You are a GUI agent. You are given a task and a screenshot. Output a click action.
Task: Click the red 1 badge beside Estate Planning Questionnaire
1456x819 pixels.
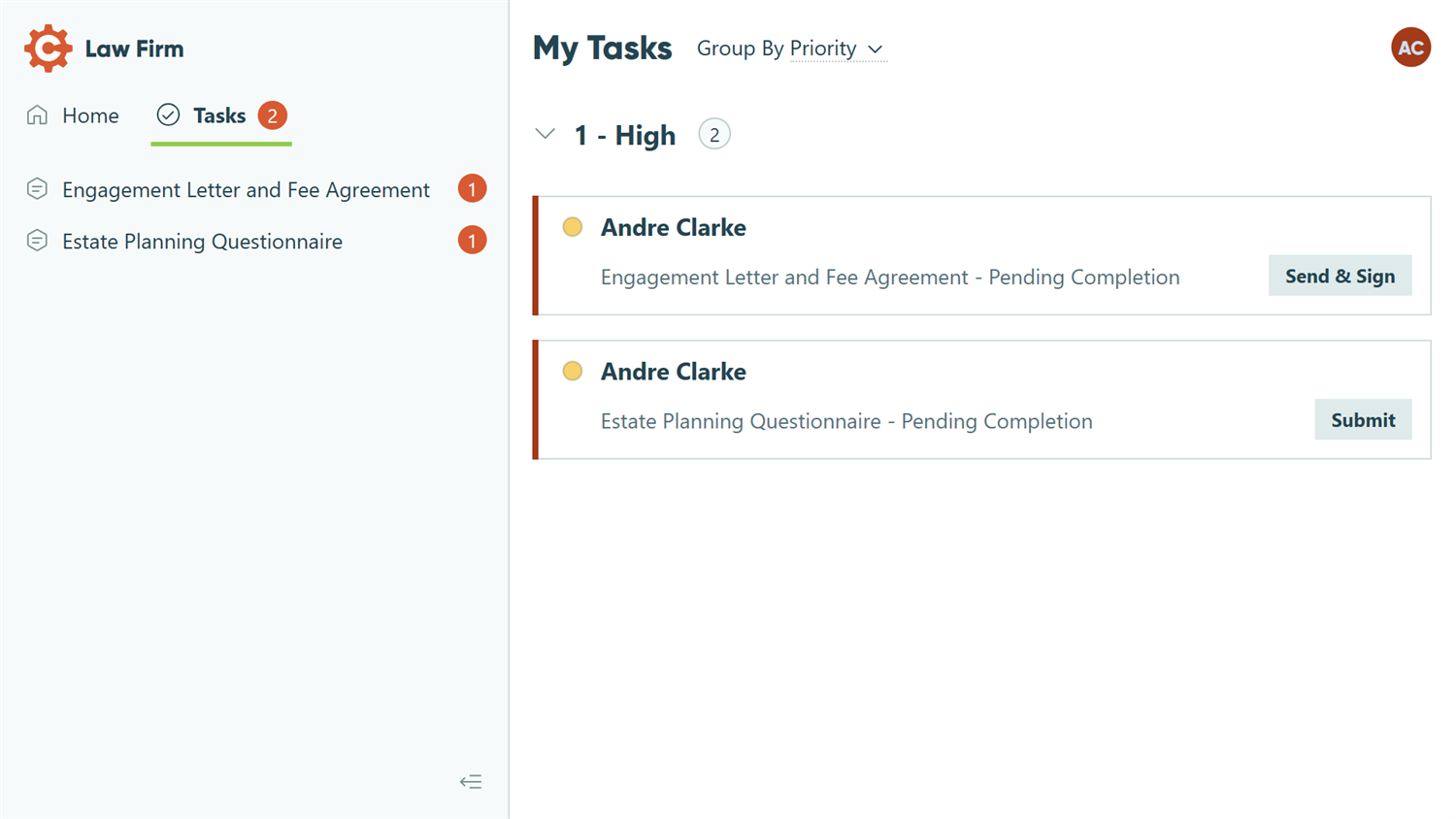[x=473, y=240]
